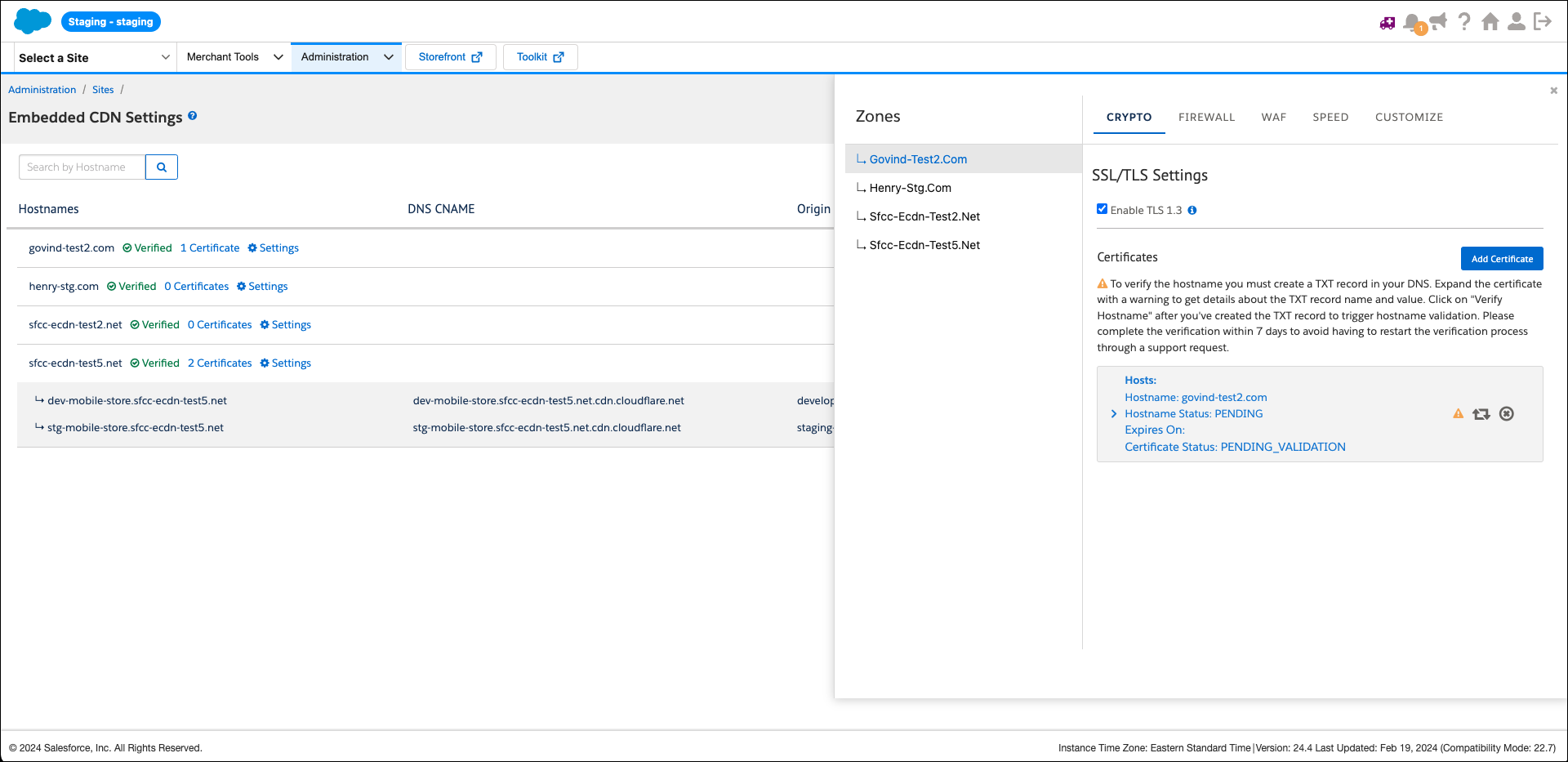Click the Add Certificate button
Viewport: 1568px width, 762px height.
point(1502,259)
